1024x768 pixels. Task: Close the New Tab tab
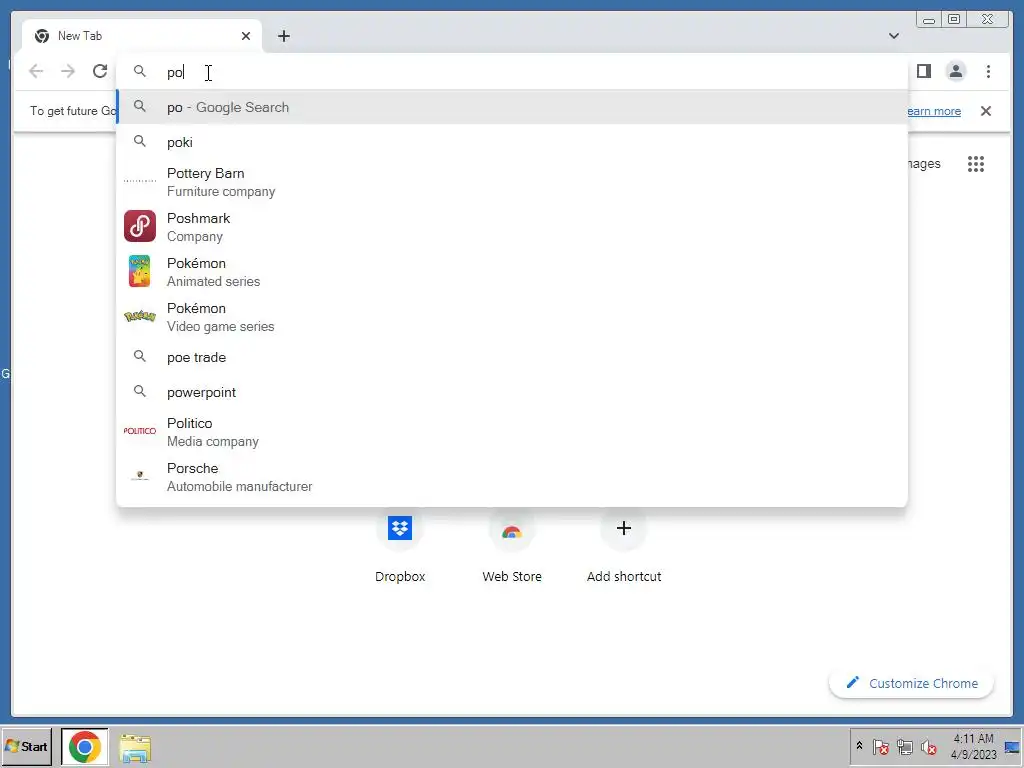point(246,36)
